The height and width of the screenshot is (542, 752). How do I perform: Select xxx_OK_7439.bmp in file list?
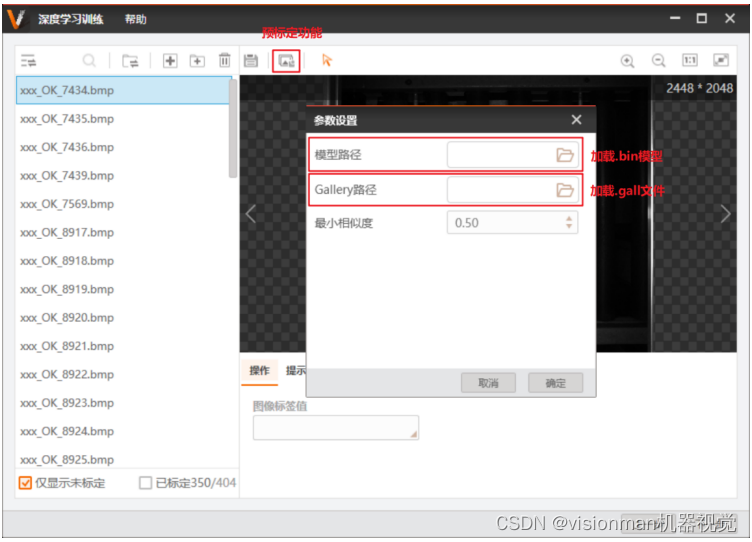123,176
